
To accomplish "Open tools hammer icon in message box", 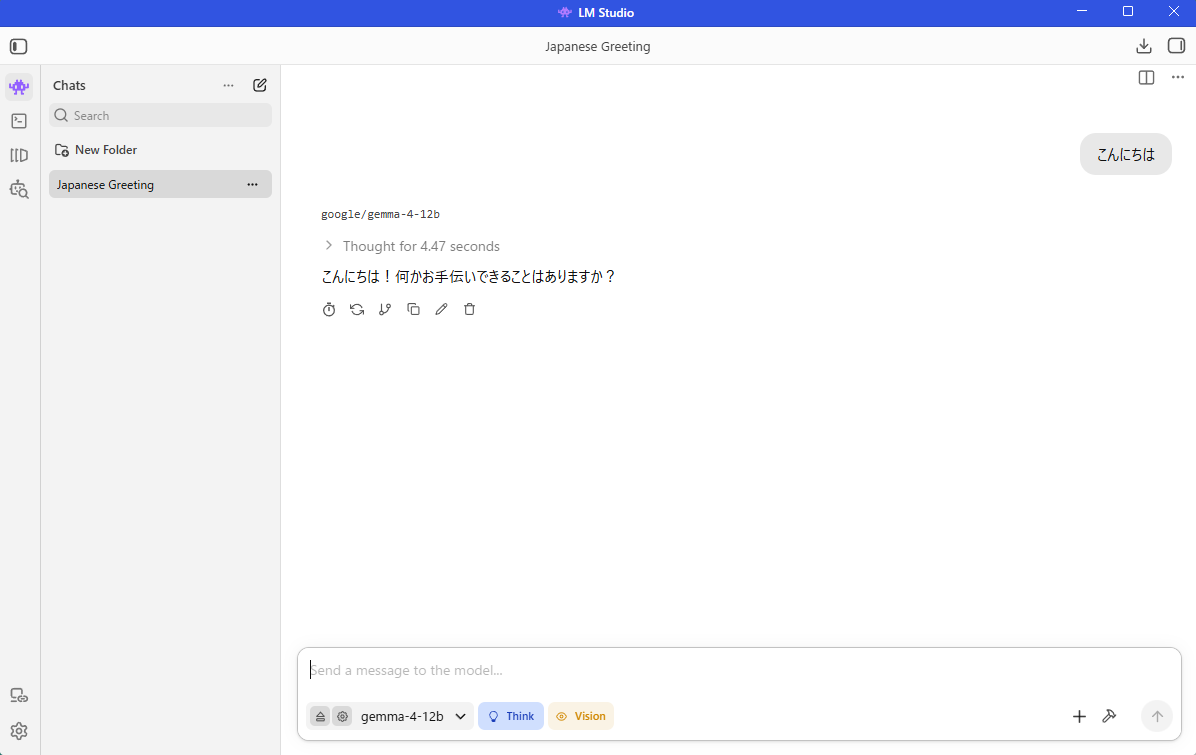I will click(x=1110, y=717).
